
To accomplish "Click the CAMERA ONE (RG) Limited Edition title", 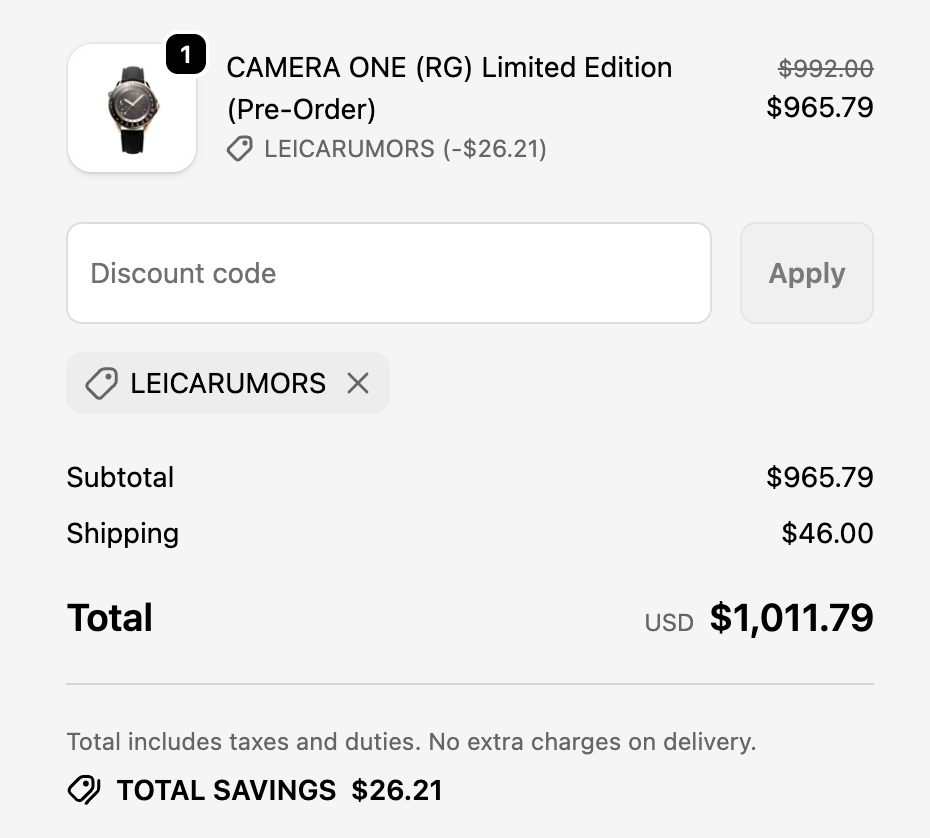I will coord(449,68).
